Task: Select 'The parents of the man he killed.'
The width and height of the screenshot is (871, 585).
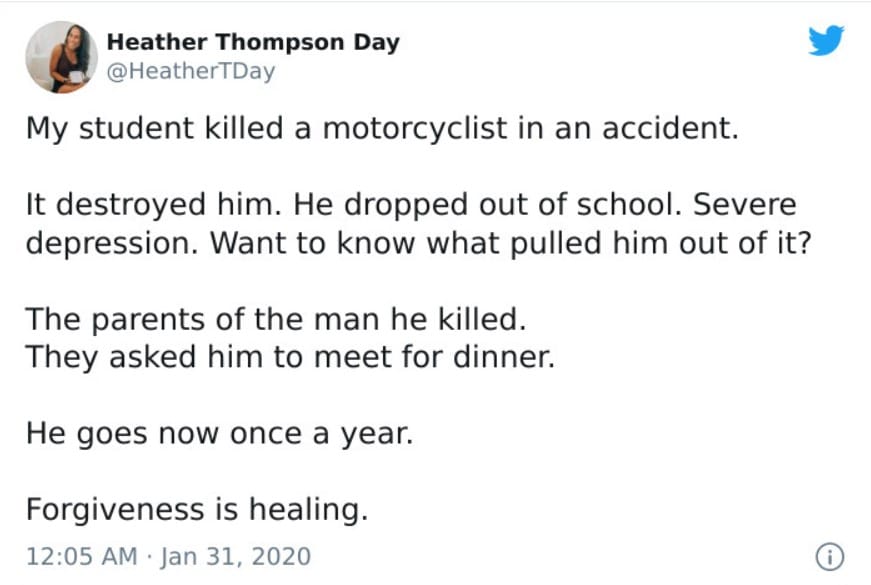Action: click(276, 320)
